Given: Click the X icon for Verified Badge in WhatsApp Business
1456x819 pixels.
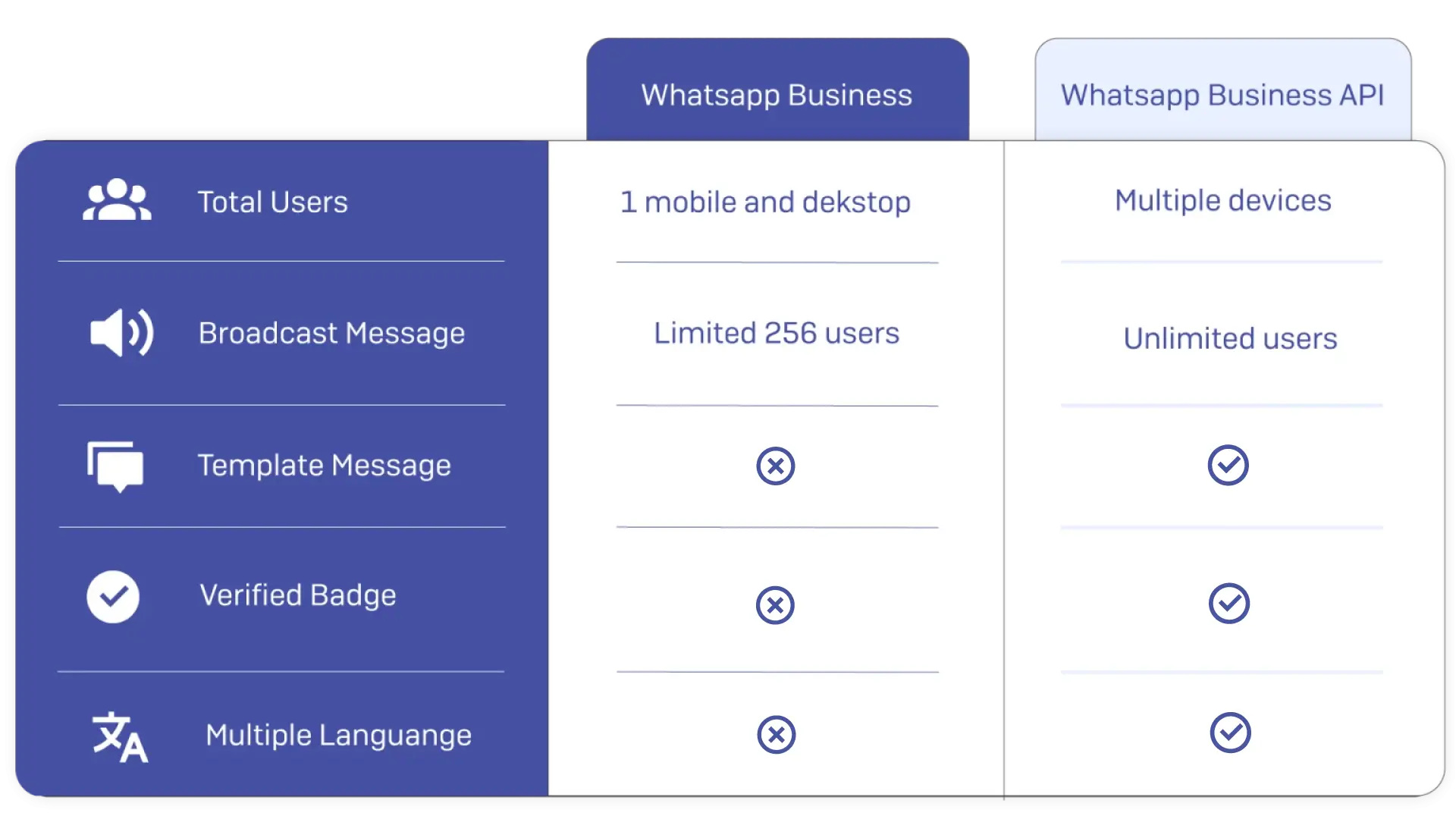Looking at the screenshot, I should pos(775,605).
